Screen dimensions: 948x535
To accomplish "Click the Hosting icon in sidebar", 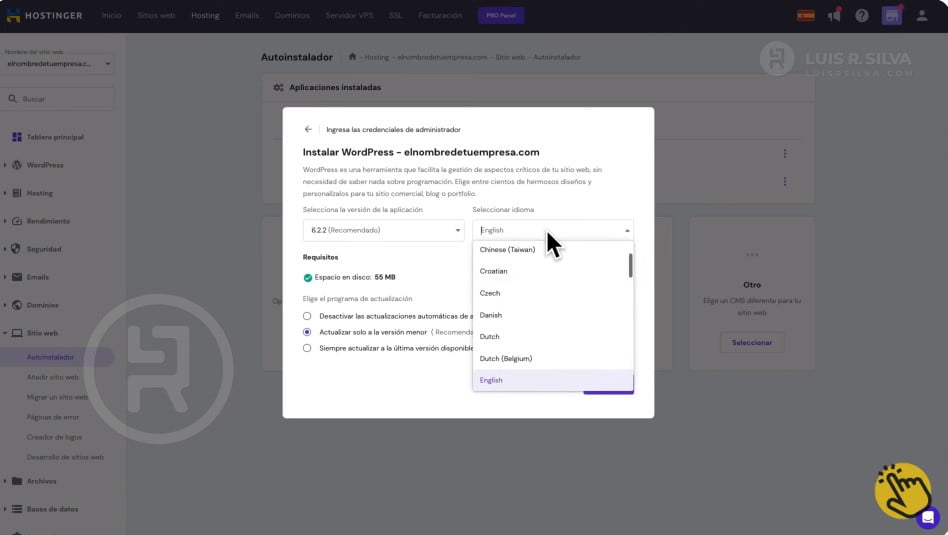I will point(17,193).
